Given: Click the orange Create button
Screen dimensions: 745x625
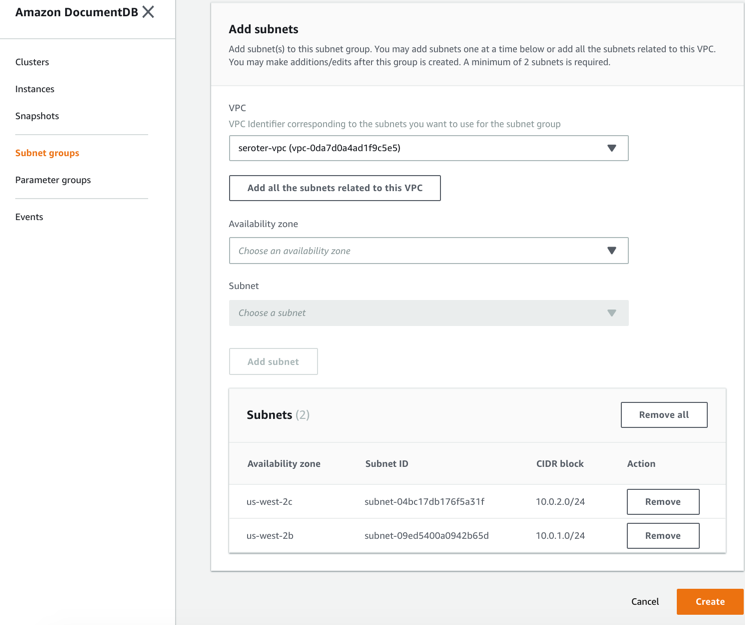Looking at the screenshot, I should 710,602.
